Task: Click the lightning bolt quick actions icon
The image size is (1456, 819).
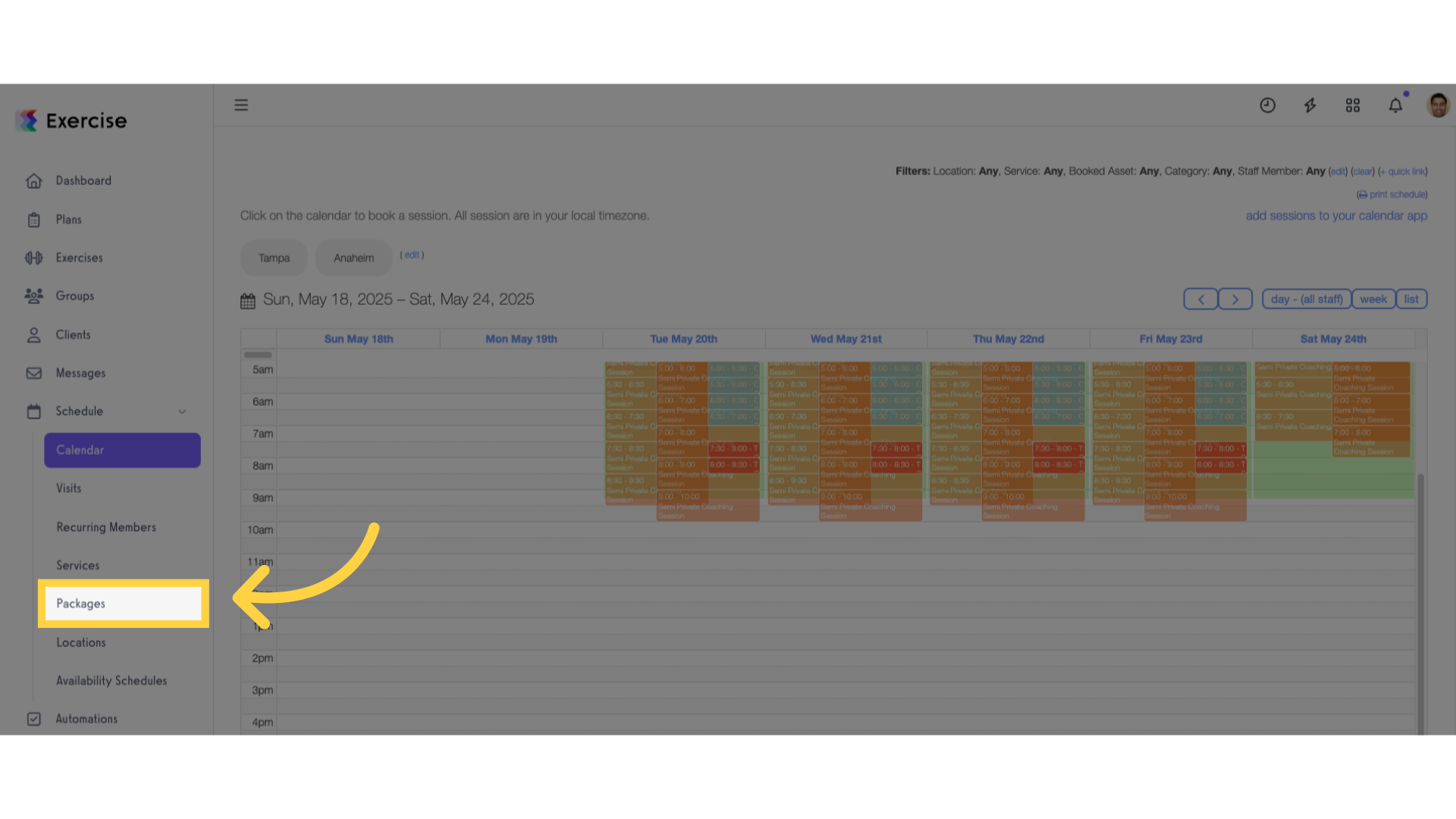Action: 1310,105
